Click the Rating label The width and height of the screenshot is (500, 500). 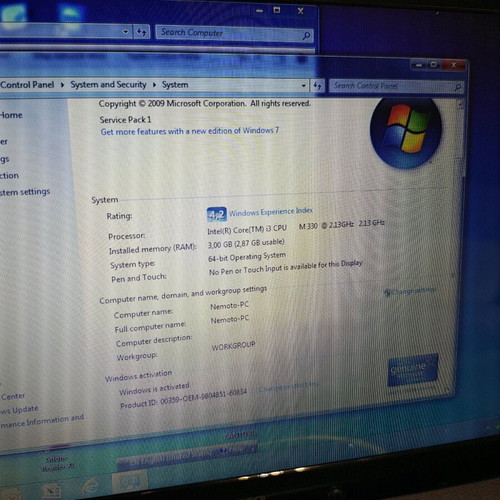tap(119, 216)
